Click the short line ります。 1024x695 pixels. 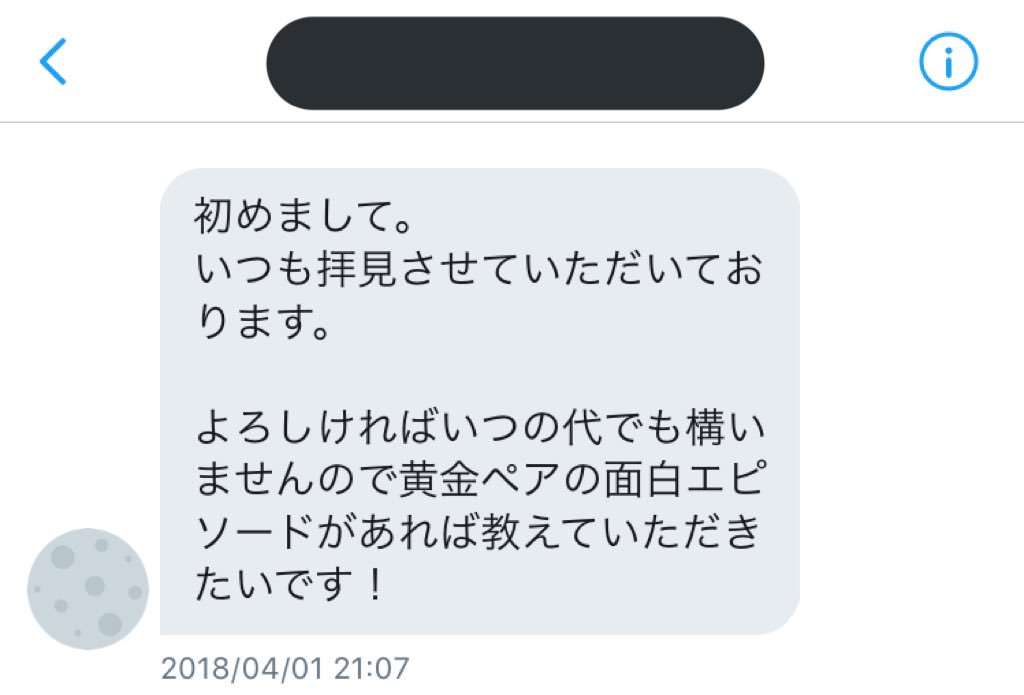(263, 321)
